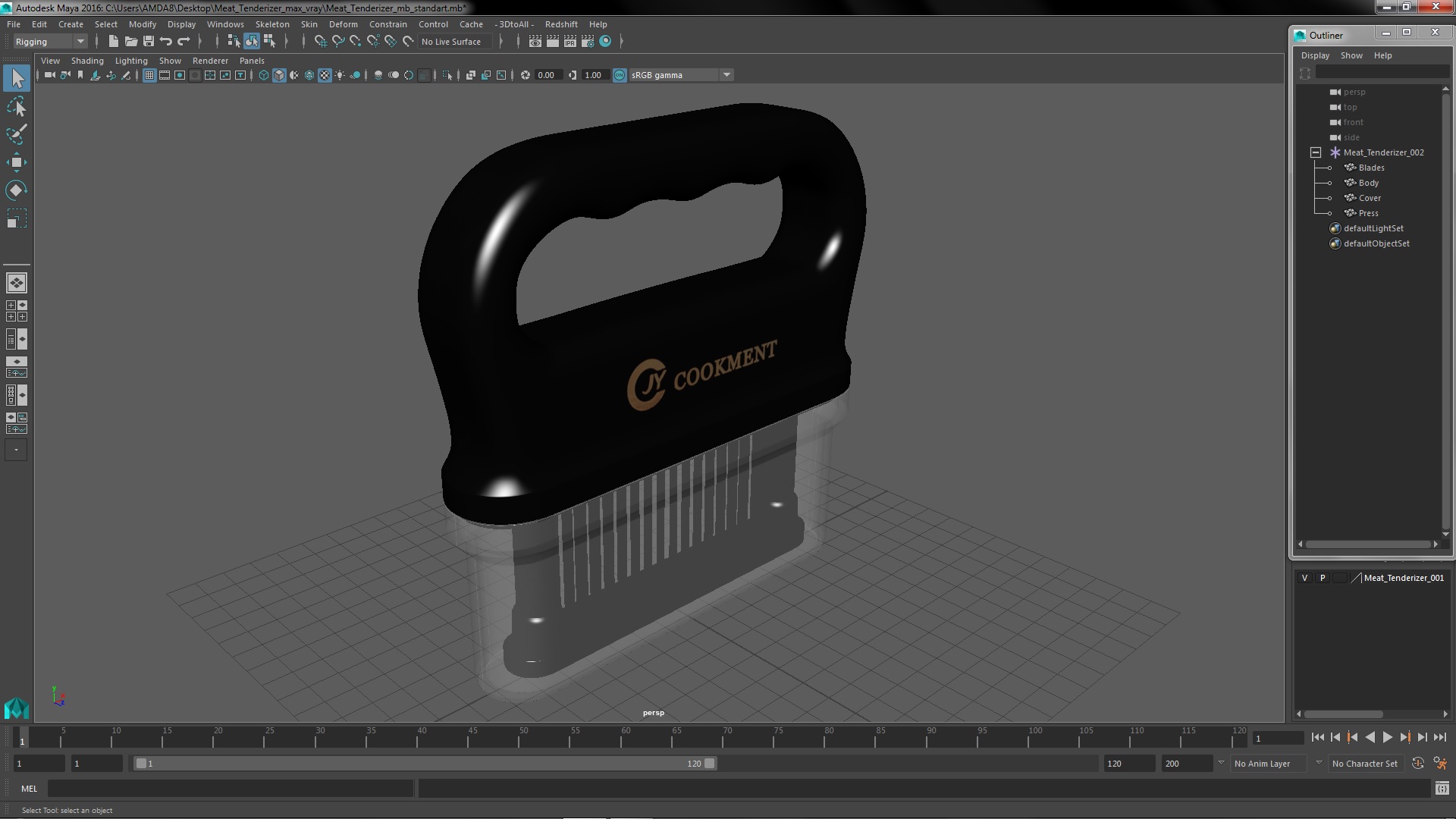Enable snap to points
The width and height of the screenshot is (1456, 819).
coord(356,42)
